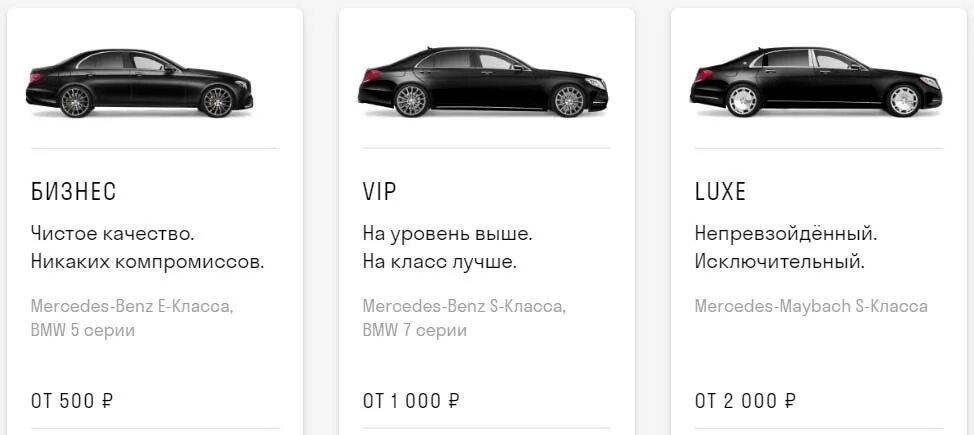The width and height of the screenshot is (974, 435).
Task: Click the 'На уровень выше' tagline
Action: click(448, 235)
